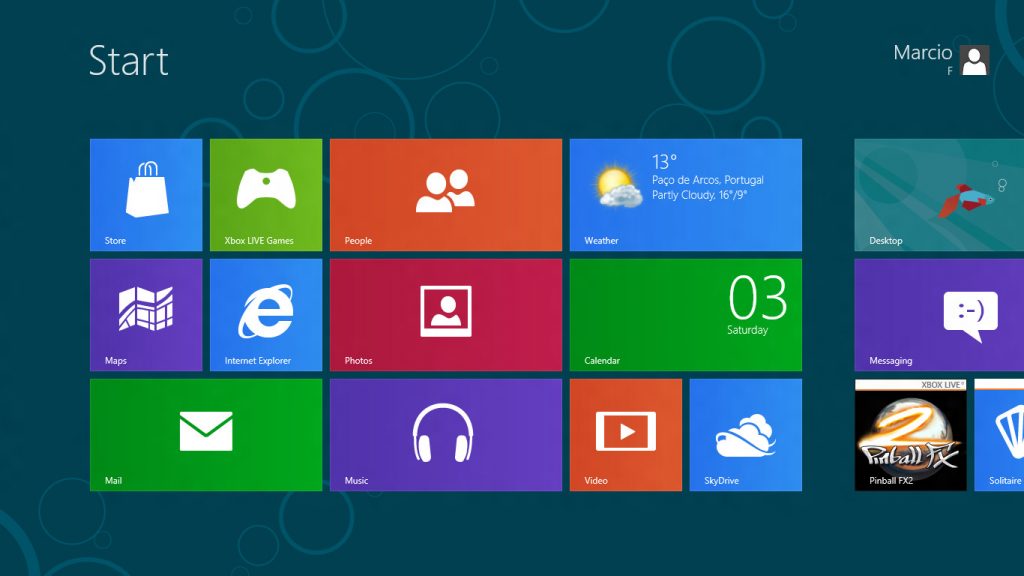Viewport: 1024px width, 576px height.
Task: Open the Messaging chat bubble tile
Action: click(x=939, y=315)
